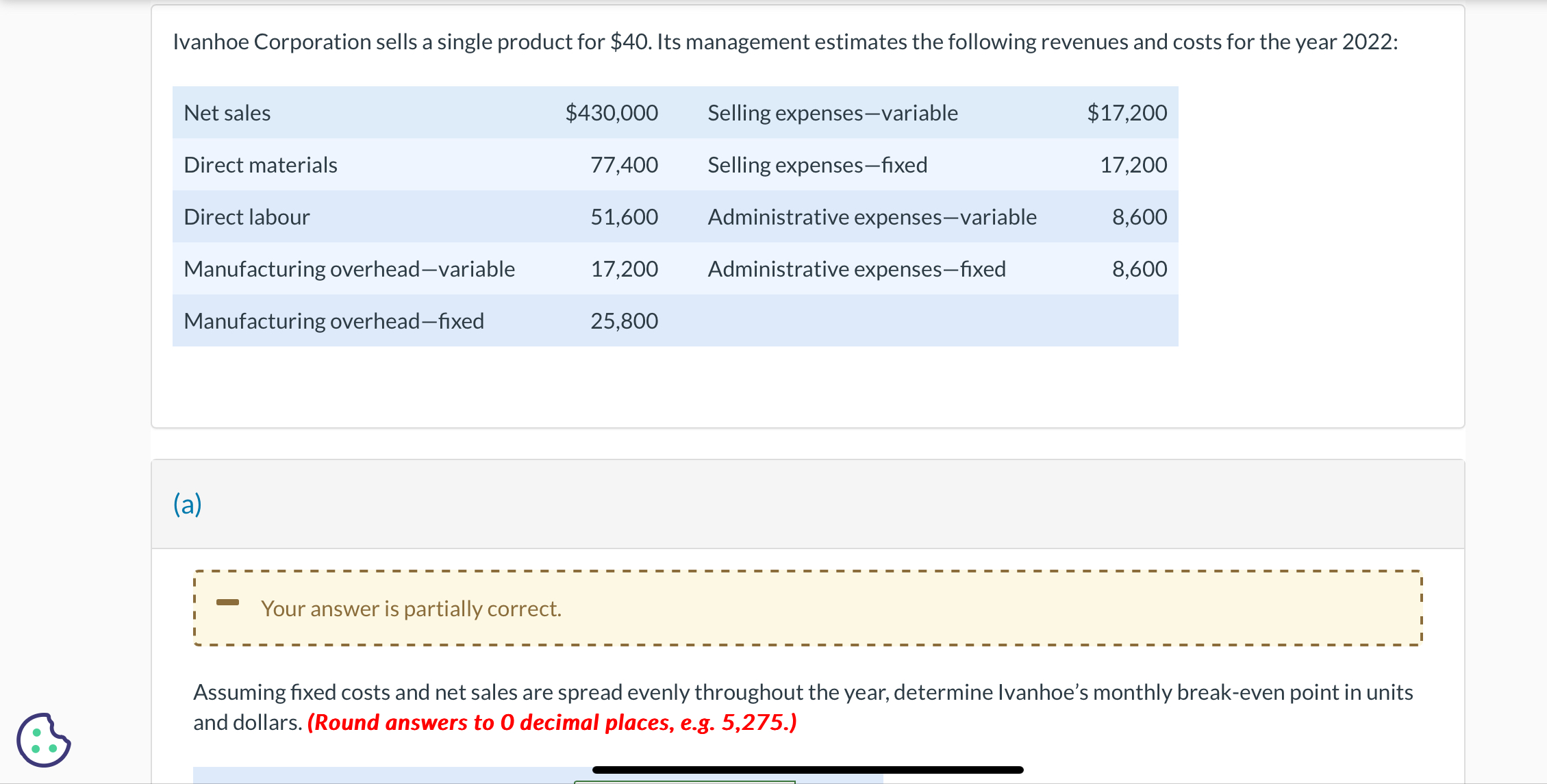Click the 'Your answer is partially correct' message
Viewport: 1547px width, 784px height.
(411, 609)
